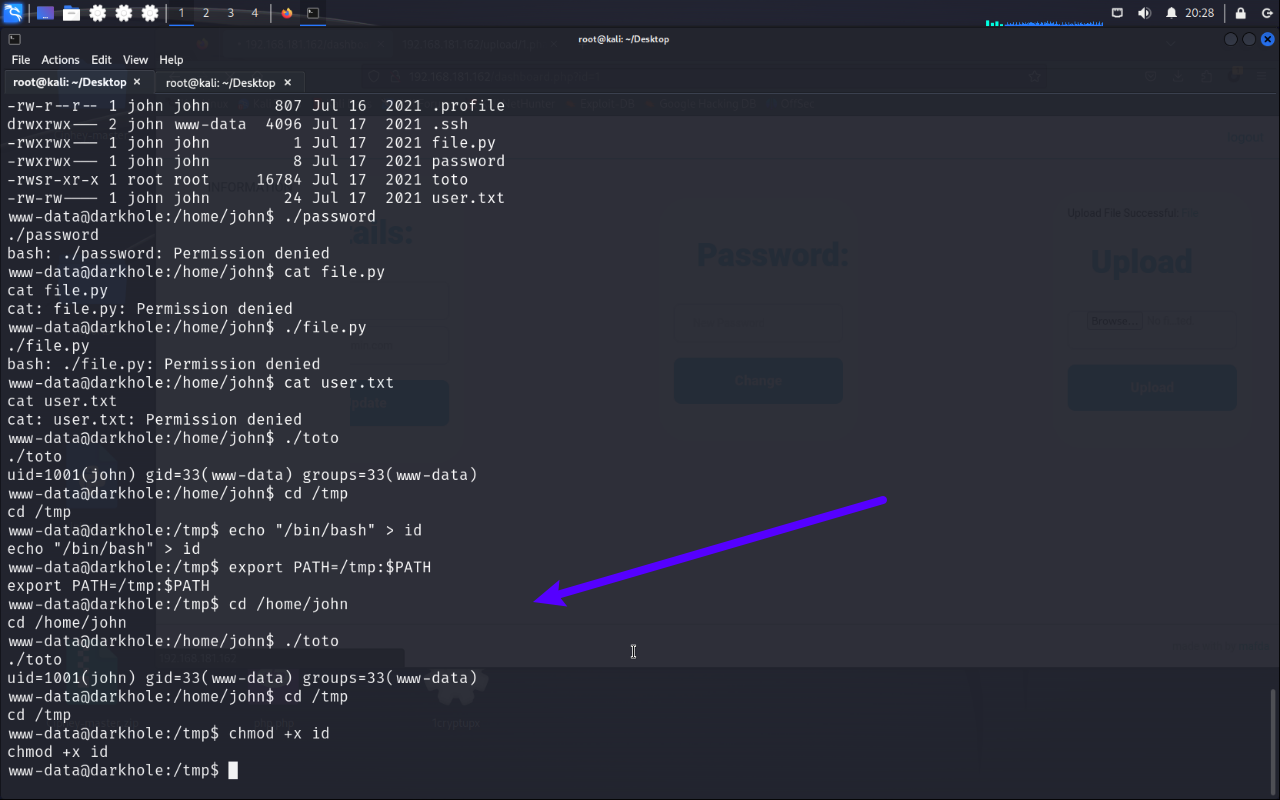Viewport: 1280px width, 800px height.
Task: Click the prompt line './password'
Action: point(192,217)
